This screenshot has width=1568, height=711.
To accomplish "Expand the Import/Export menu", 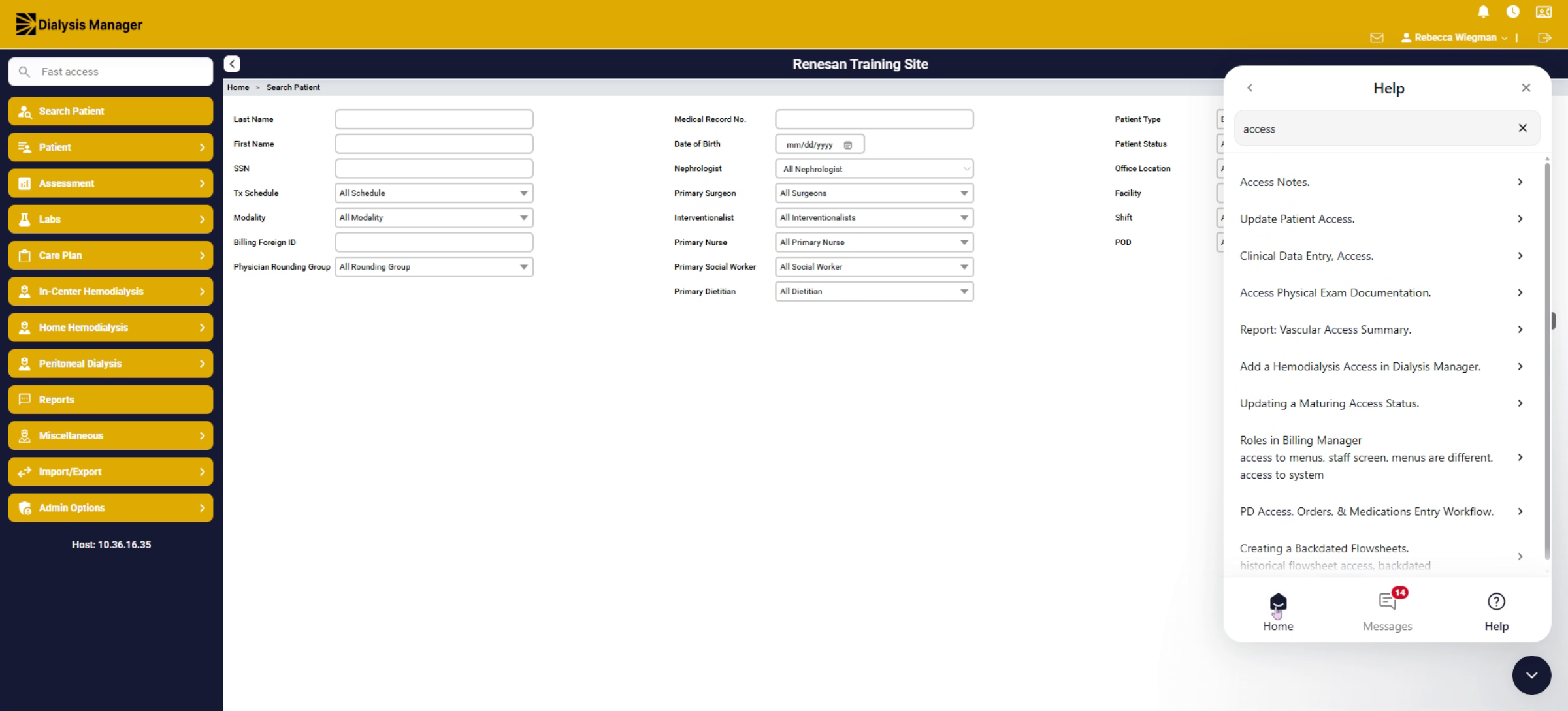I will tap(110, 471).
